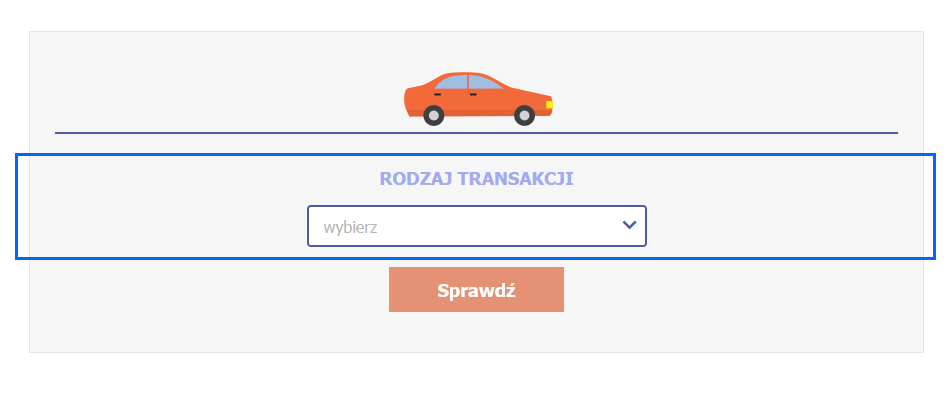Viewport: 950px width, 406px height.
Task: Click the word "TRANSAKCJI" in the heading
Action: (x=516, y=179)
